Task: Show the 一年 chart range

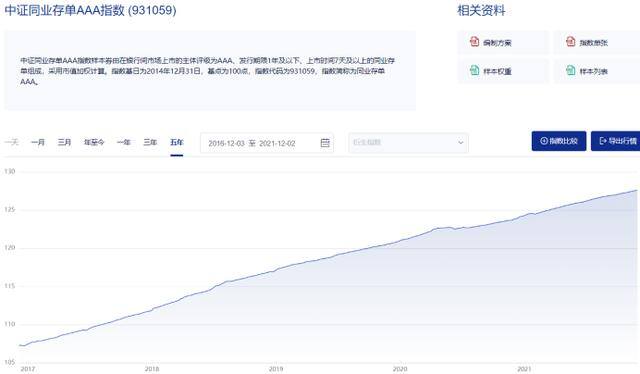Action: [124, 142]
